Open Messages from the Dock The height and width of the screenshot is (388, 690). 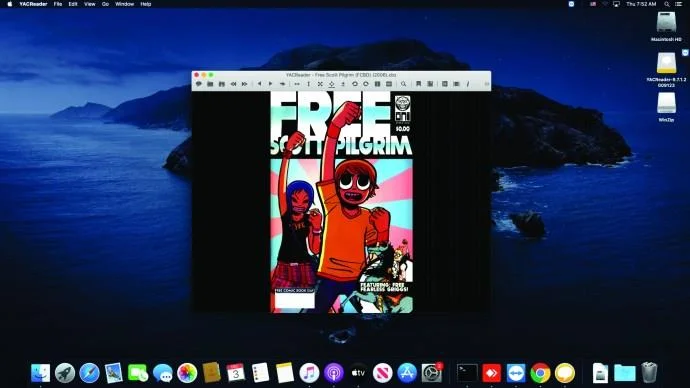click(163, 373)
